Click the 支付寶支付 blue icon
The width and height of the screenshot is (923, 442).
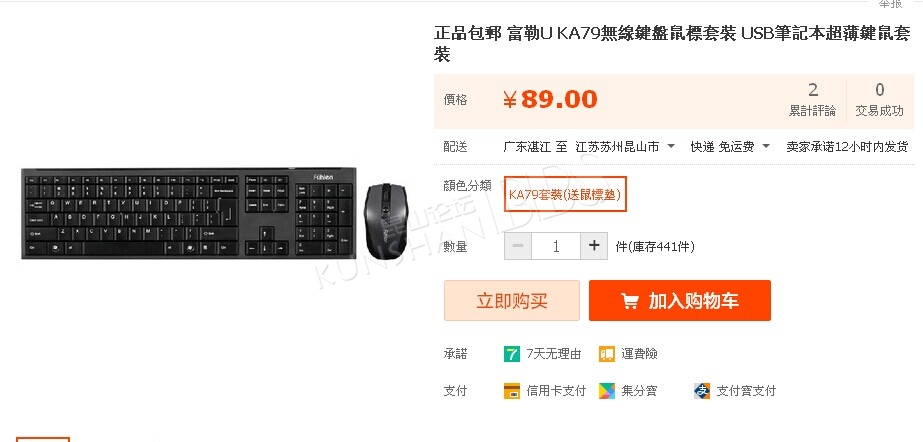(702, 391)
